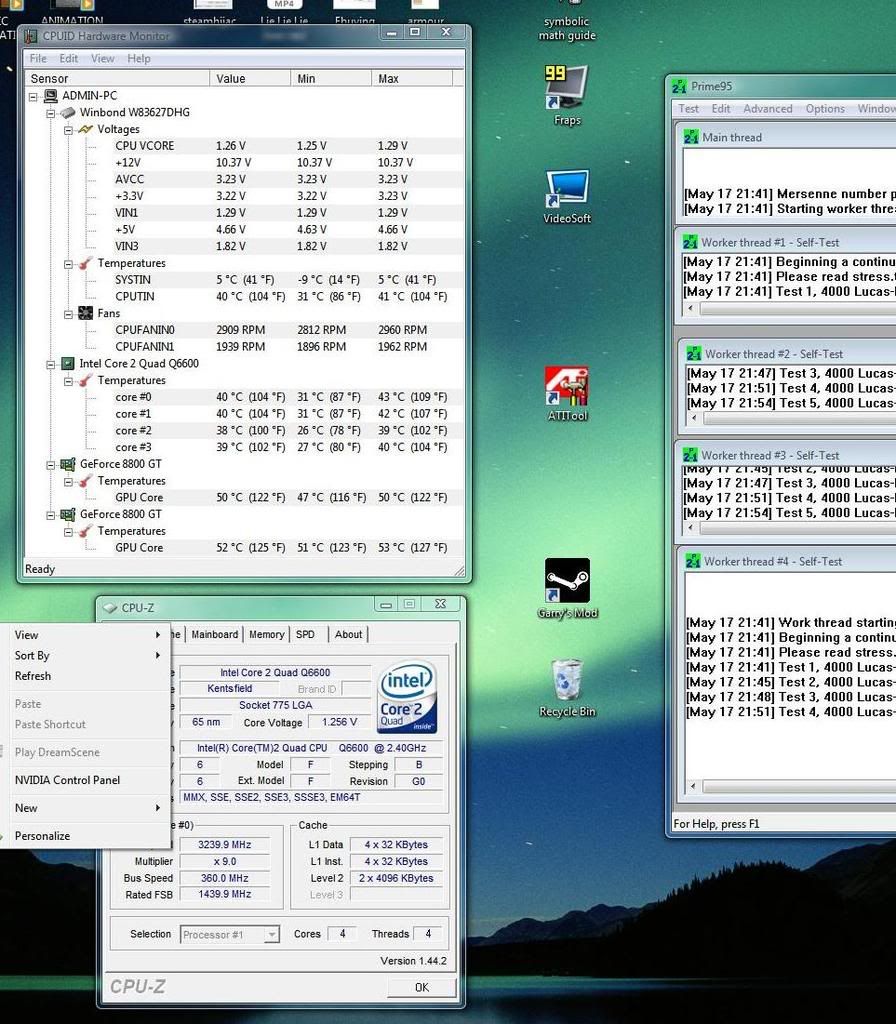Image resolution: width=896 pixels, height=1024 pixels.
Task: Collapse the Fans branch
Action: tap(68, 314)
